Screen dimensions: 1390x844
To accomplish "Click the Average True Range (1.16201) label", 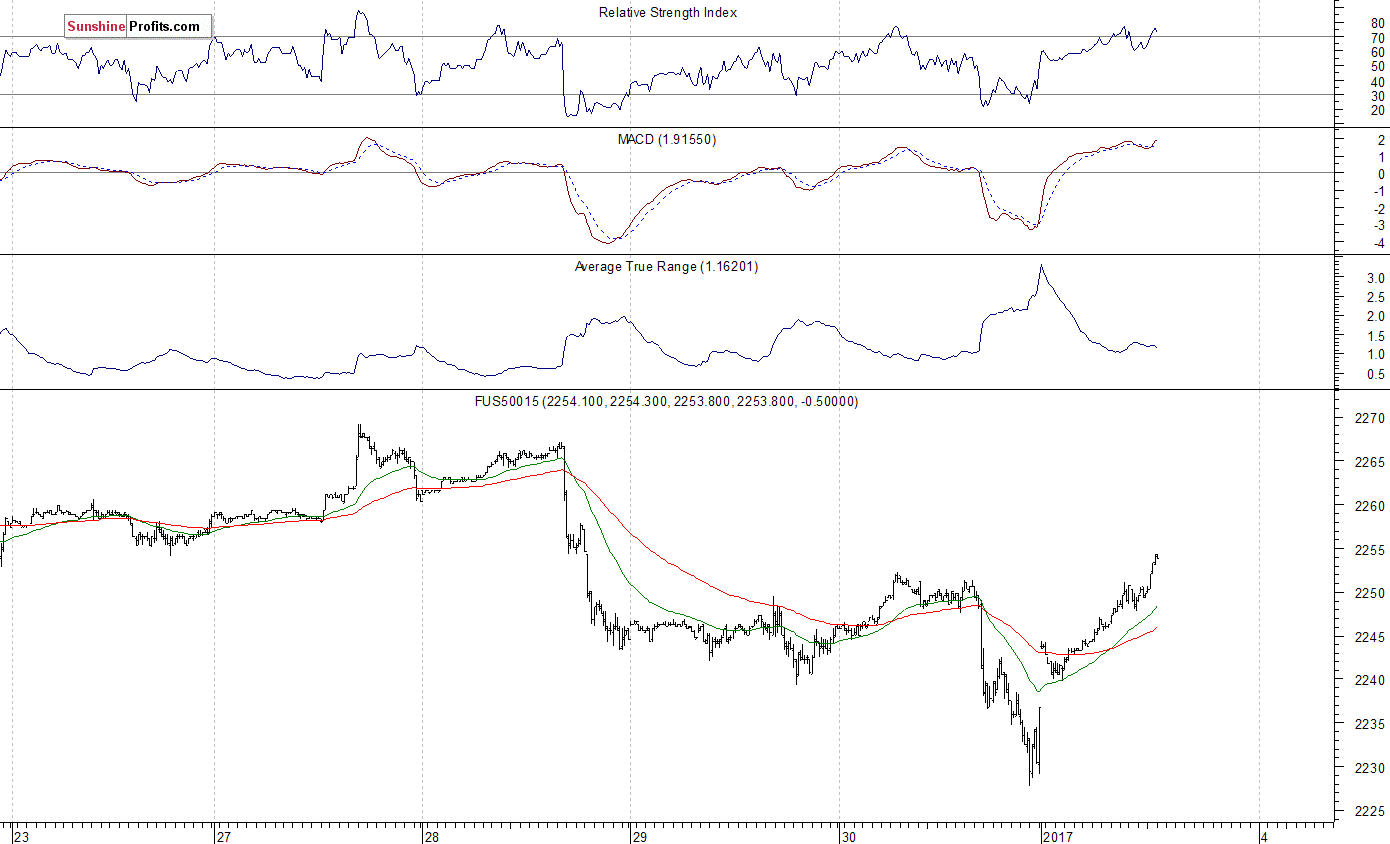I will [x=666, y=266].
